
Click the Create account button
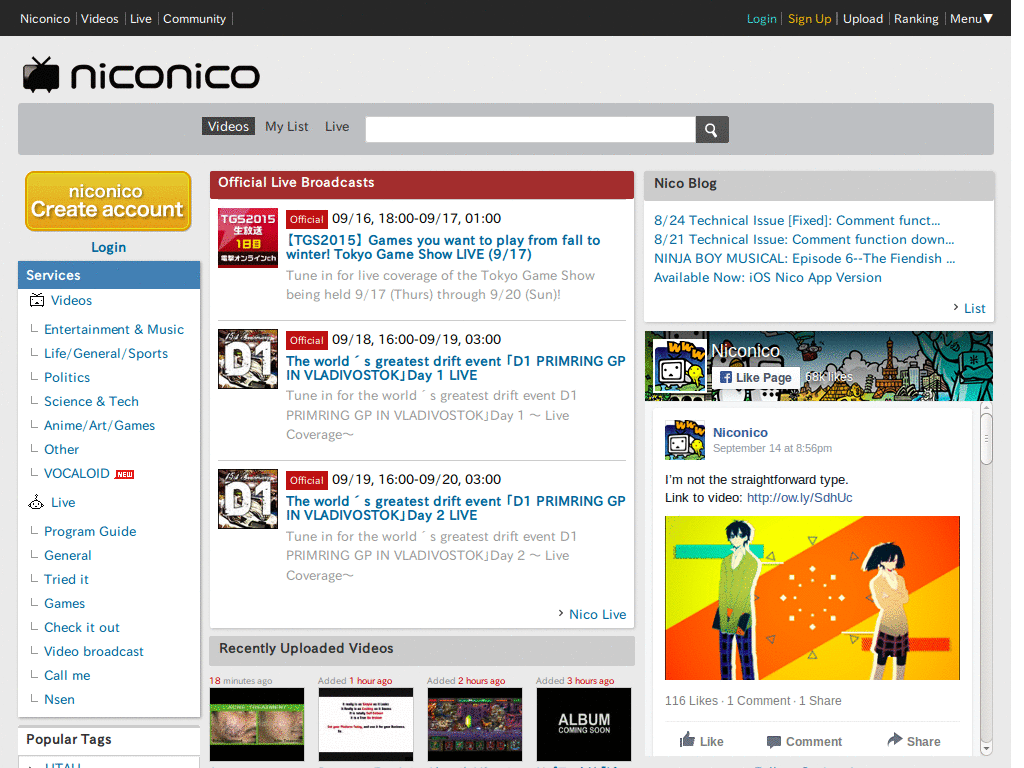point(108,201)
